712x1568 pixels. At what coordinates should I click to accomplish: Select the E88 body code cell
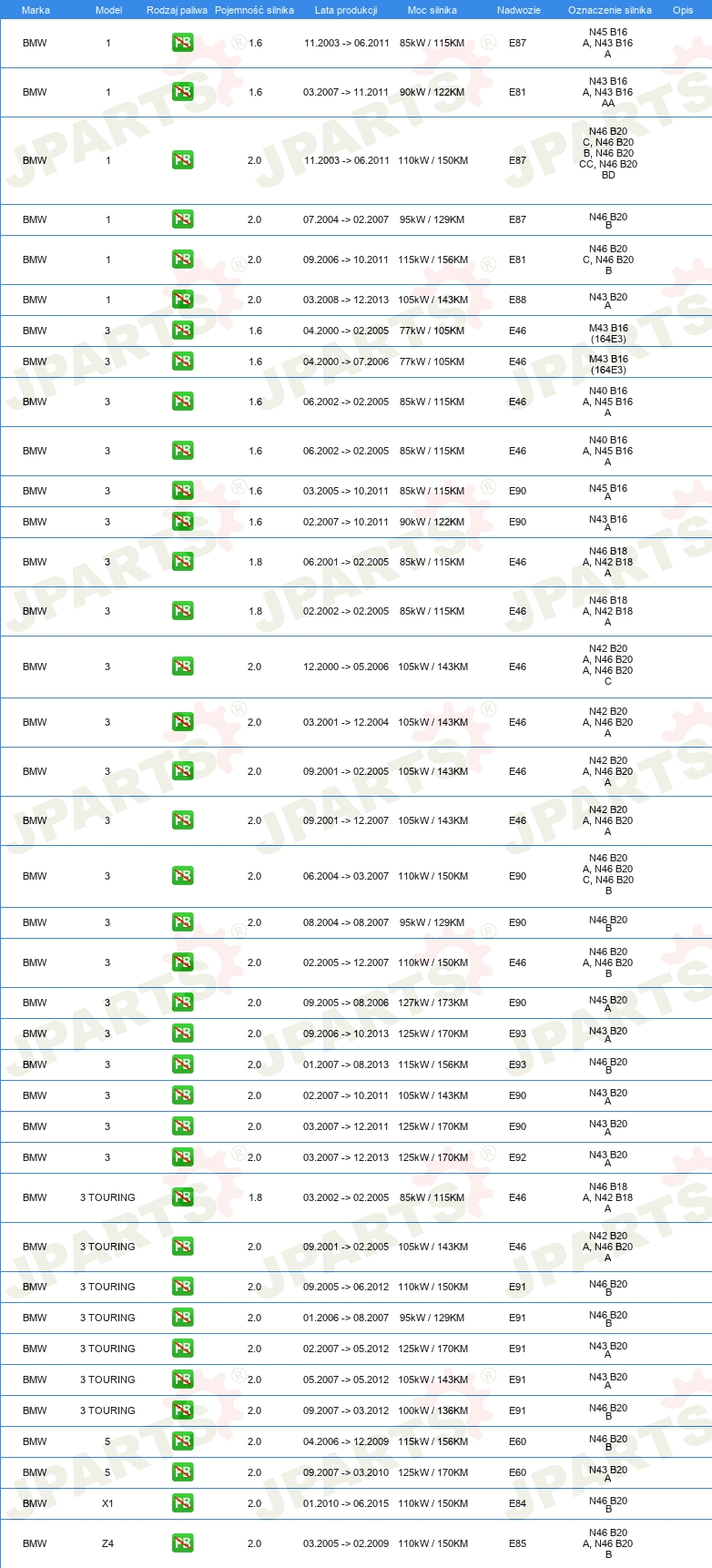tap(517, 300)
